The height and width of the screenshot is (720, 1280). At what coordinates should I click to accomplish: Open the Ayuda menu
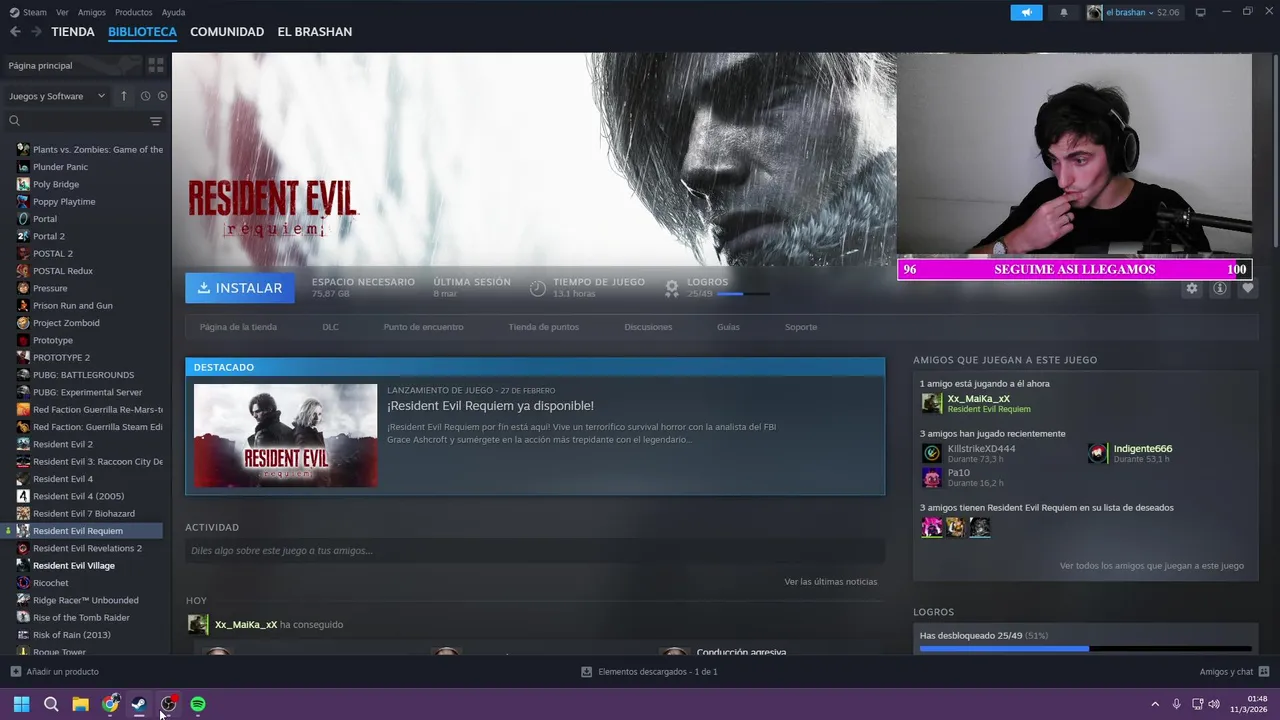click(173, 12)
